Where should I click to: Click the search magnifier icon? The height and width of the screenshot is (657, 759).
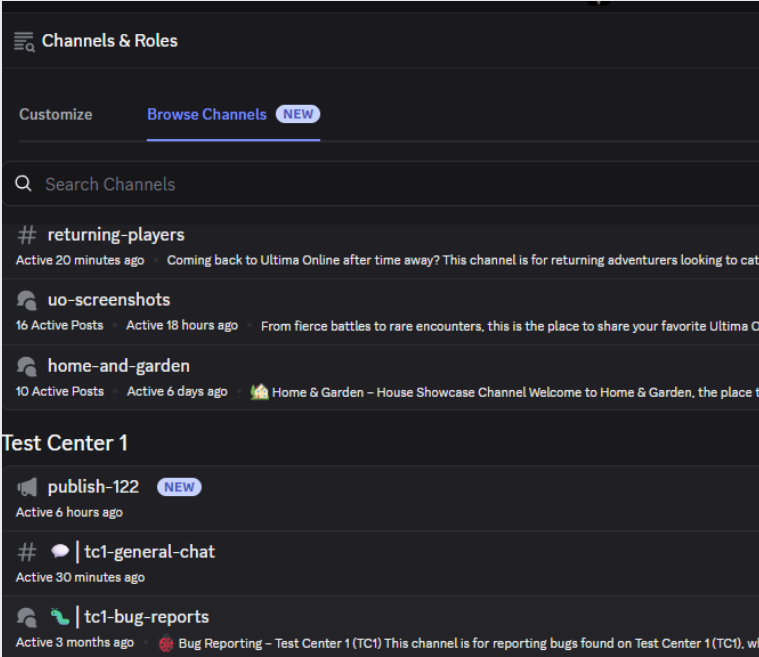point(23,184)
